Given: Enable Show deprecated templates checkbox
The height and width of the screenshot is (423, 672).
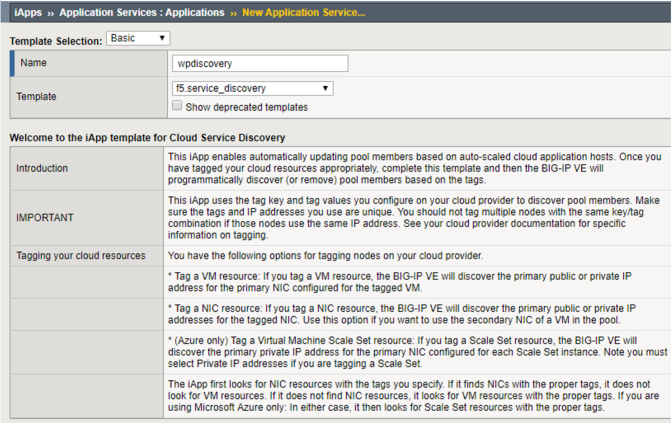Looking at the screenshot, I should coord(177,105).
